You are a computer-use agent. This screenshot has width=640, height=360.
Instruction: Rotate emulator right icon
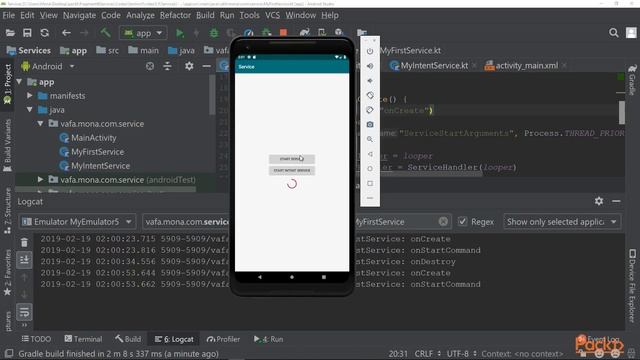pyautogui.click(x=370, y=110)
